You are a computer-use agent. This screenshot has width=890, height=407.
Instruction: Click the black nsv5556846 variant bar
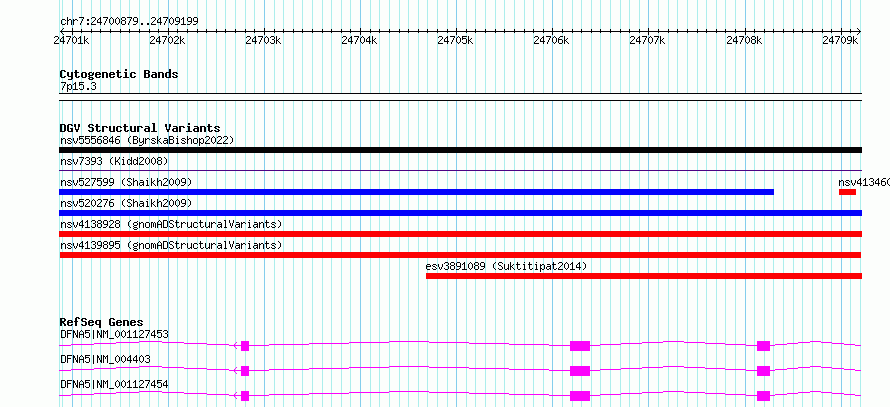(x=460, y=150)
